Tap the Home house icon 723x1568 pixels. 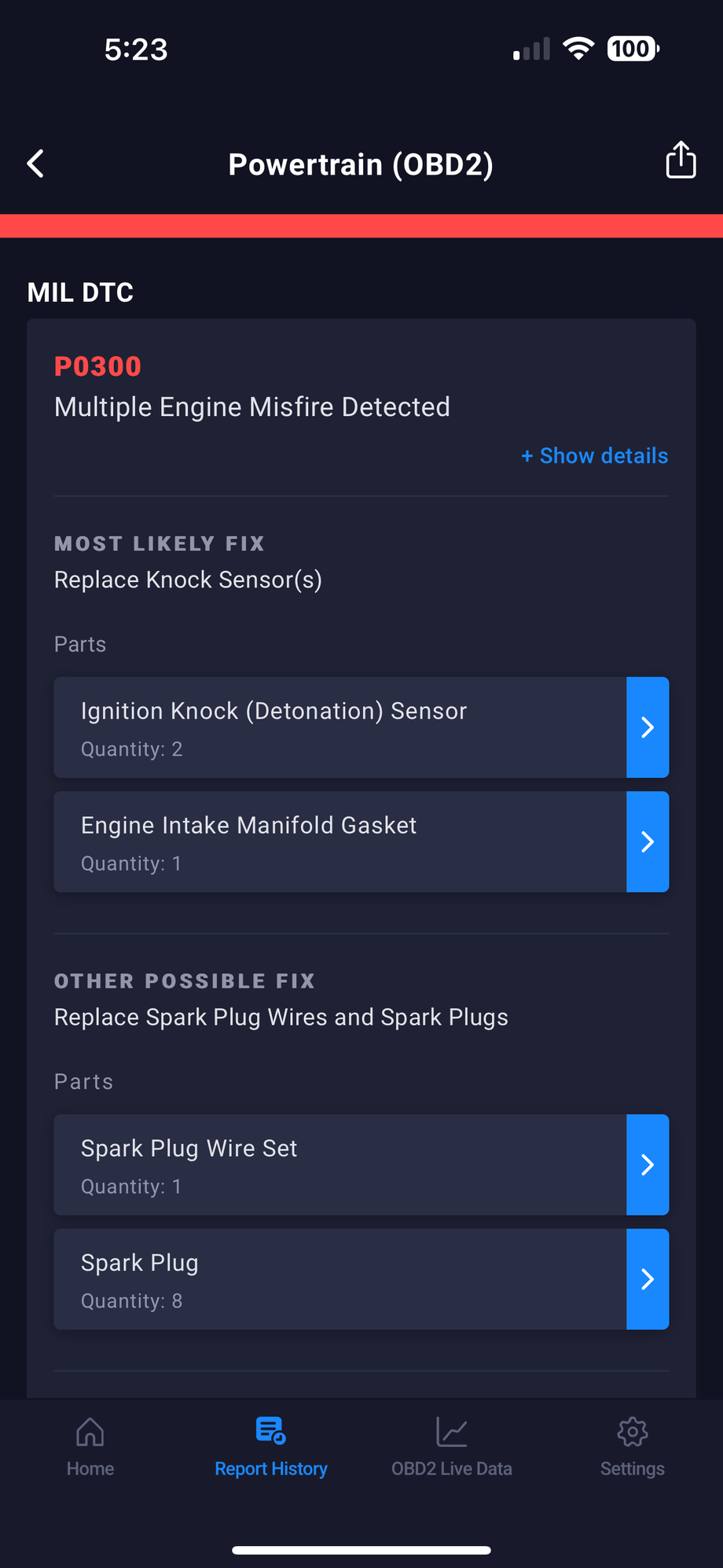90,1432
